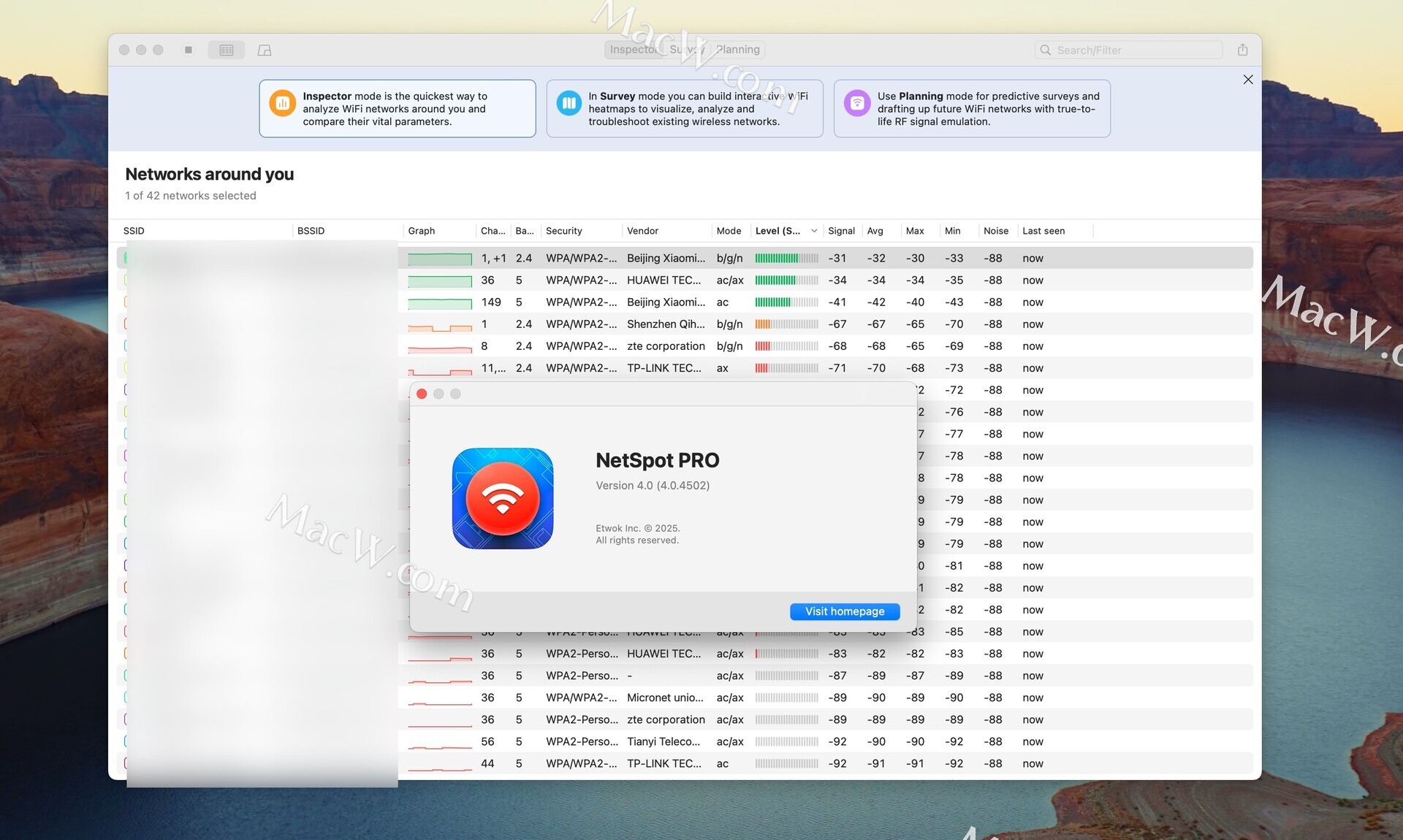The height and width of the screenshot is (840, 1403).
Task: Click the green signal graph of channel 149 row
Action: tap(440, 302)
